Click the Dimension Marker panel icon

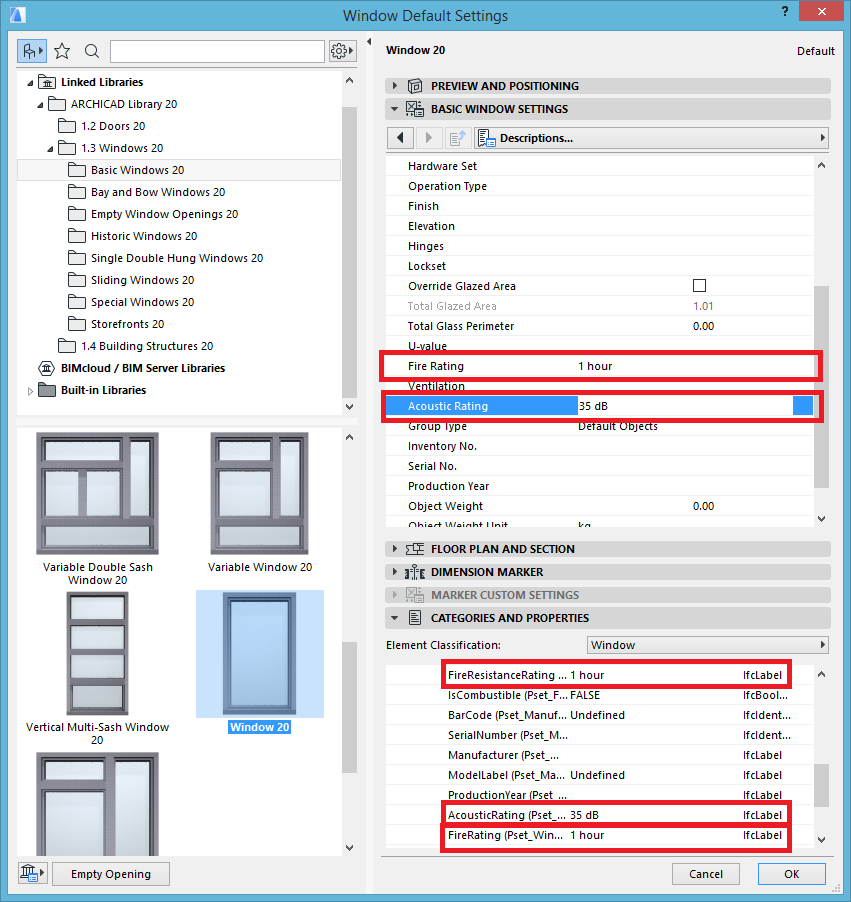pyautogui.click(x=415, y=572)
